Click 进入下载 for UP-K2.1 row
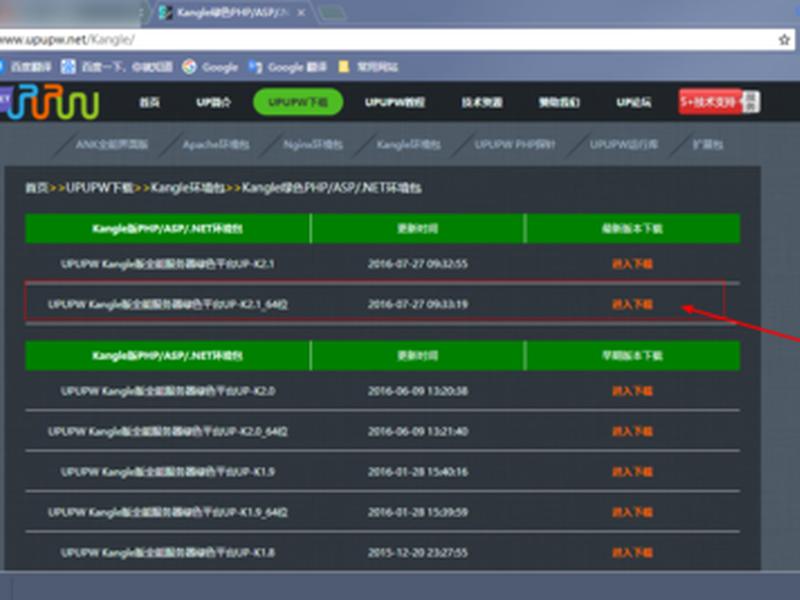800x600 pixels. [632, 264]
